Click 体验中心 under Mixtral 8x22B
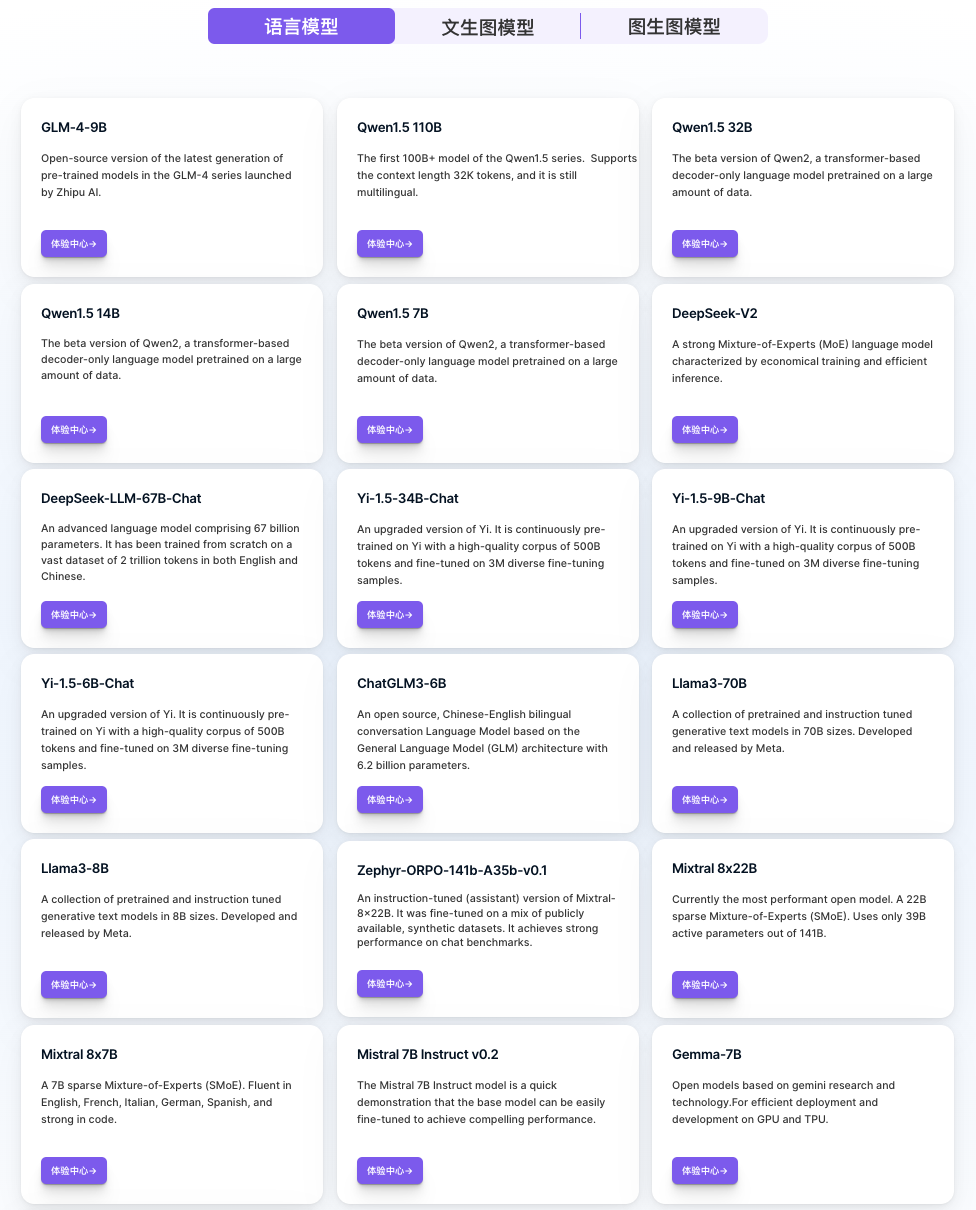 coord(705,985)
